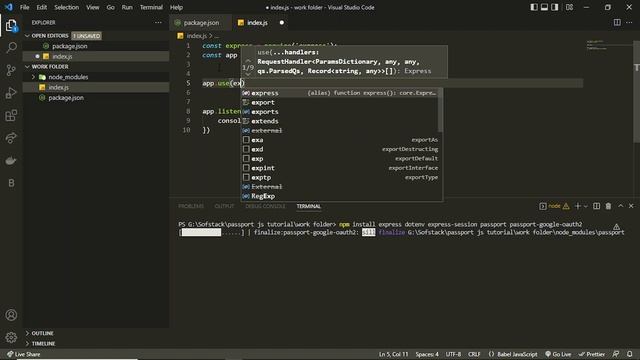
Task: Change encoding UTF-8
Action: point(453,354)
